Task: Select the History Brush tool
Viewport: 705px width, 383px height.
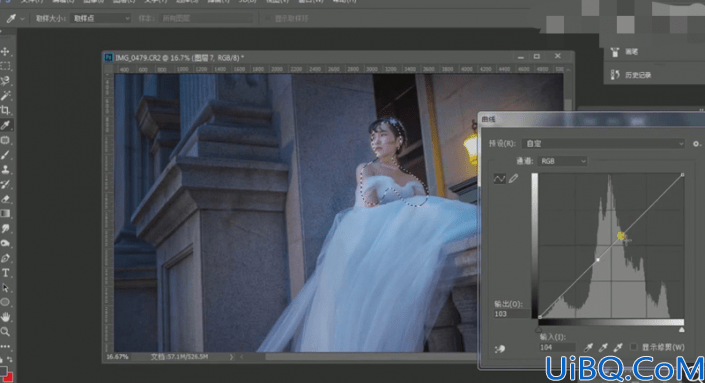Action: click(x=5, y=184)
